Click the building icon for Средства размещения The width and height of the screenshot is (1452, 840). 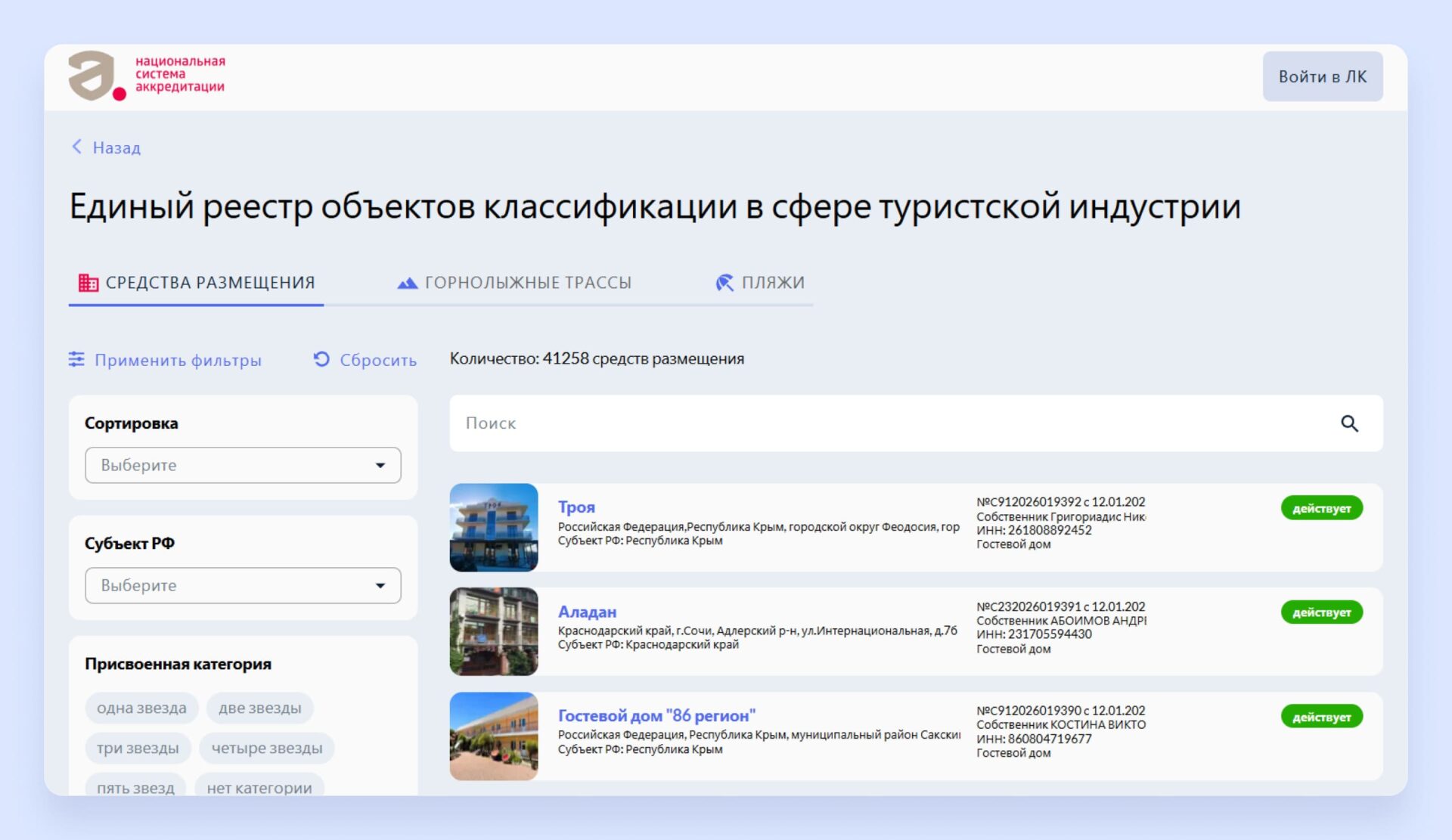click(x=88, y=283)
